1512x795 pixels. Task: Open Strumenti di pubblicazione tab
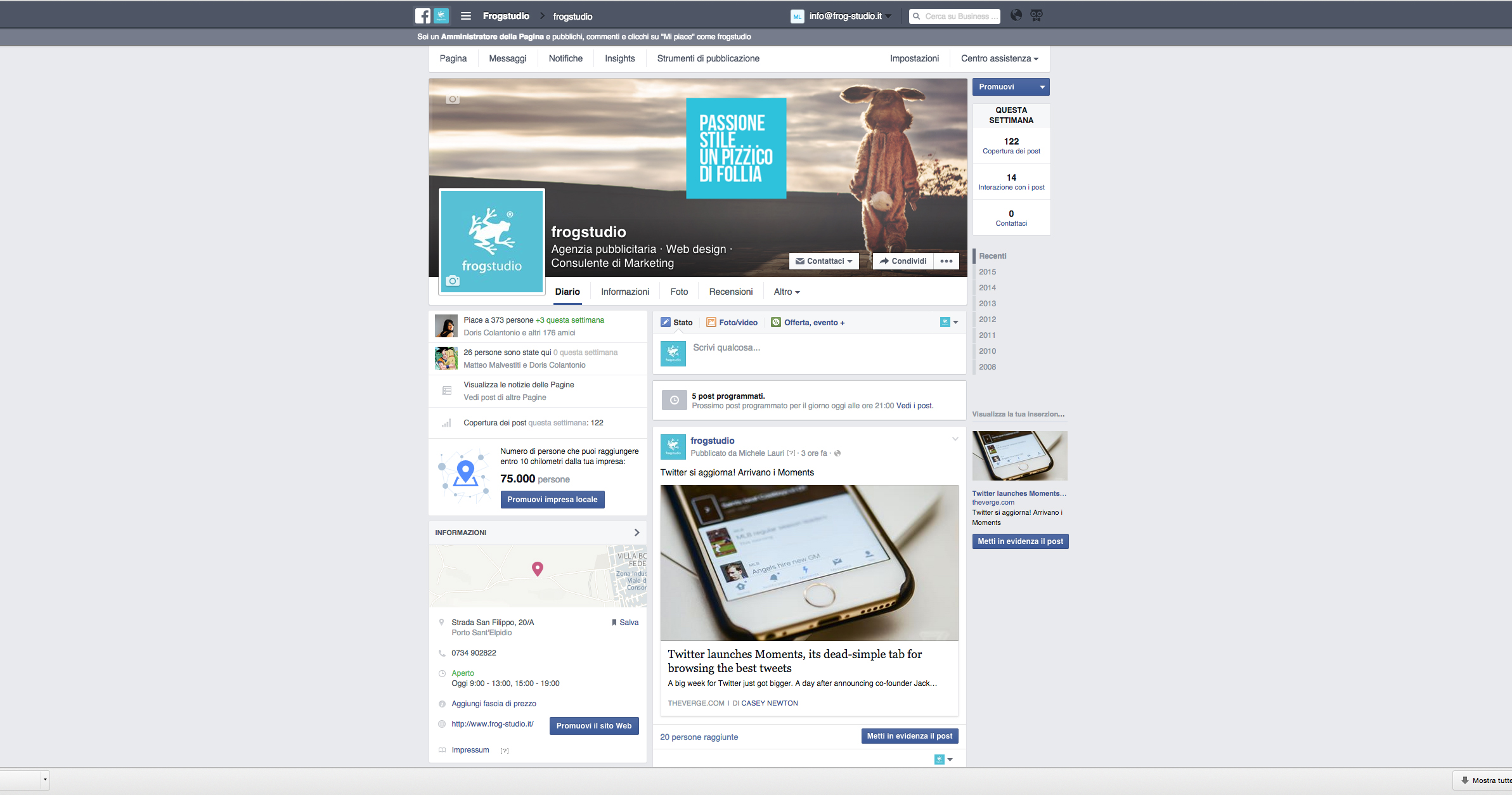(708, 58)
